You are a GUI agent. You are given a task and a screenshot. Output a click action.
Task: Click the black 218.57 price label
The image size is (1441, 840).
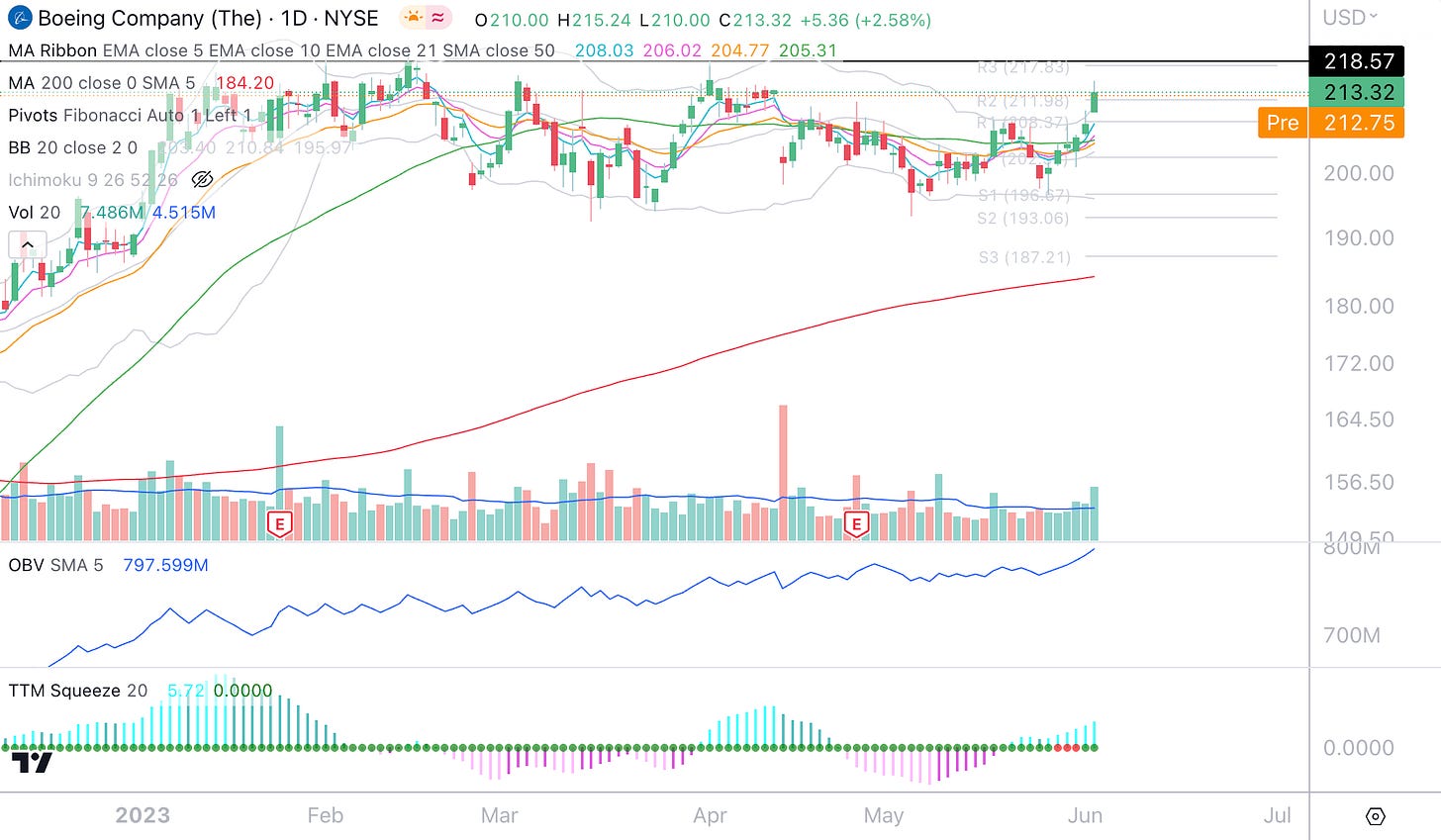1356,60
